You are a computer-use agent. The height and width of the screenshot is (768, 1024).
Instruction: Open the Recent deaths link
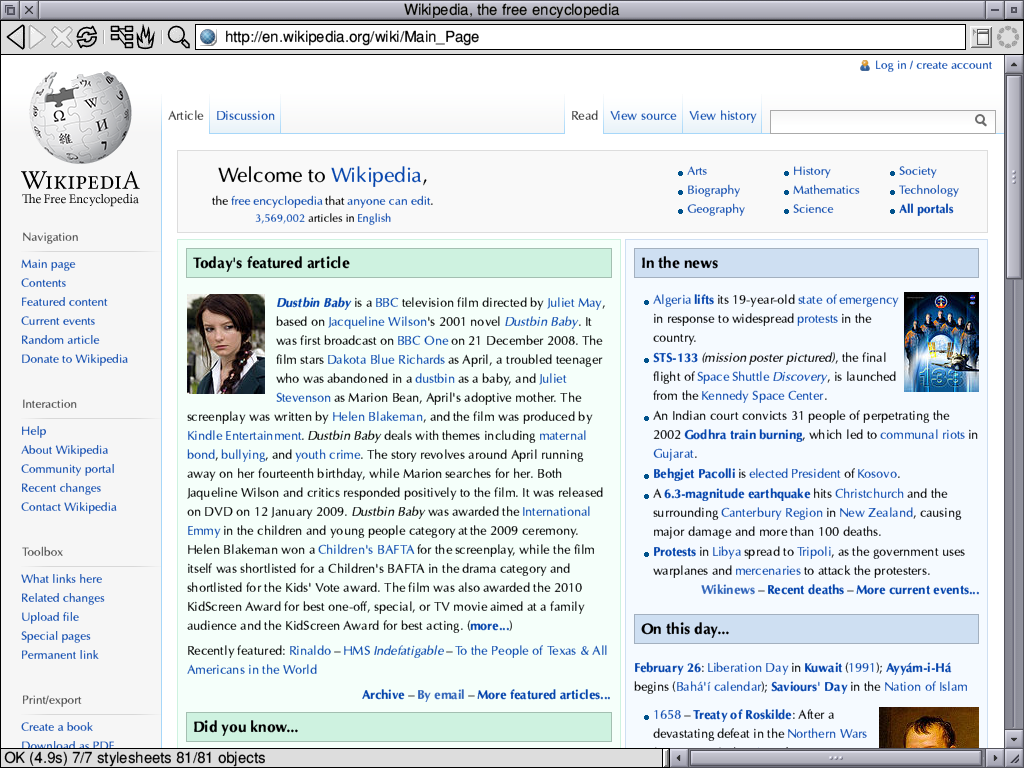pos(805,590)
